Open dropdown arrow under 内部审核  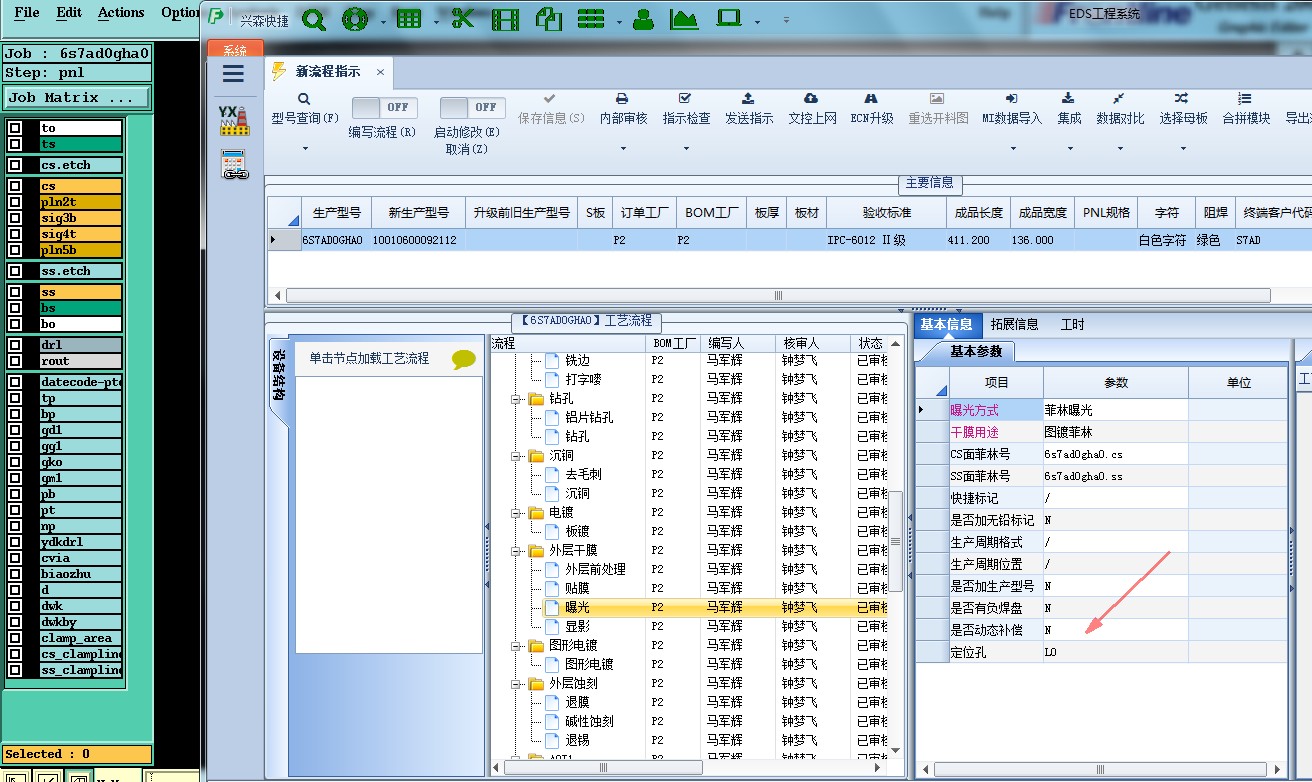(x=622, y=149)
